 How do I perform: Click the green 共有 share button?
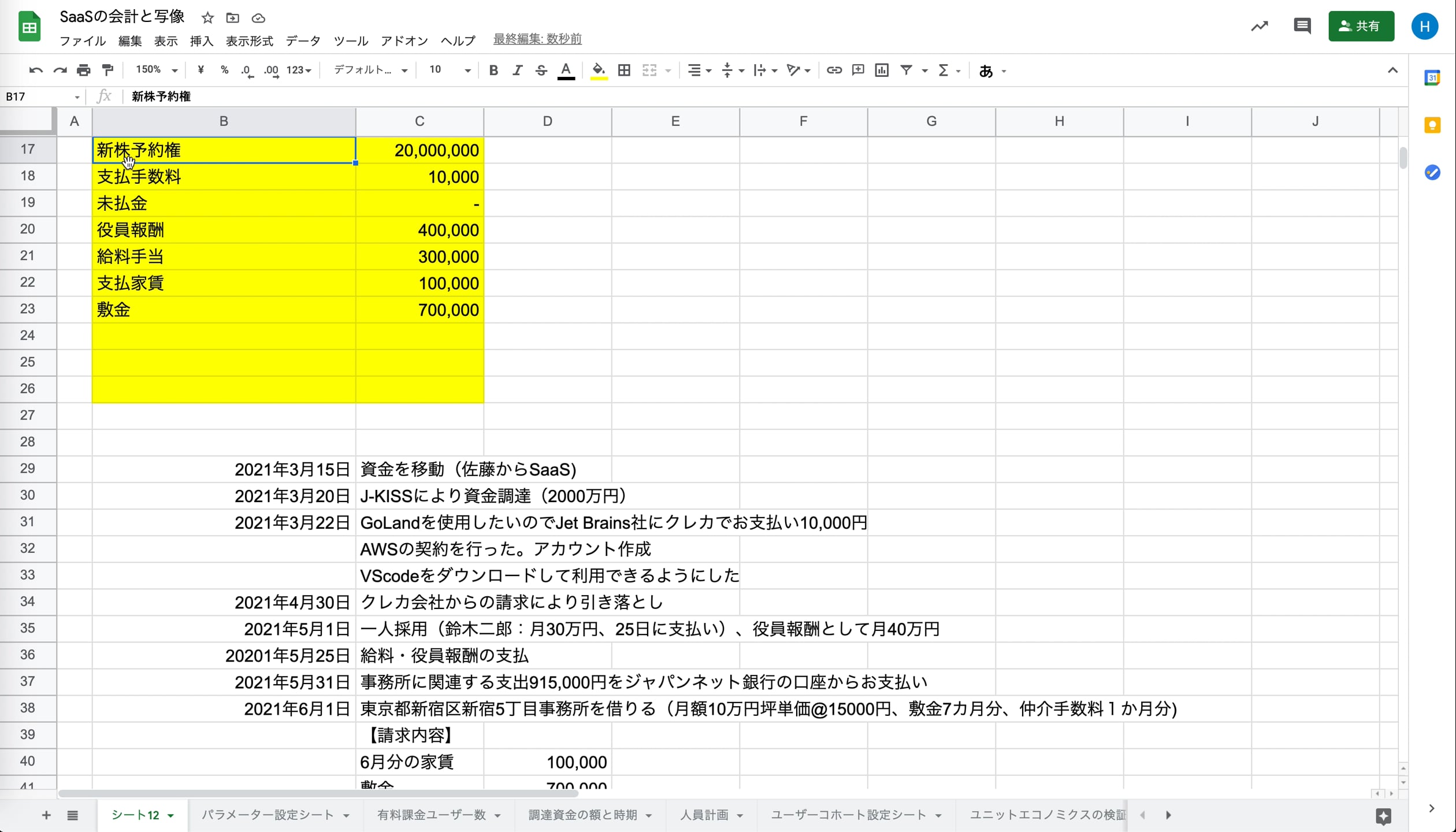click(1361, 26)
